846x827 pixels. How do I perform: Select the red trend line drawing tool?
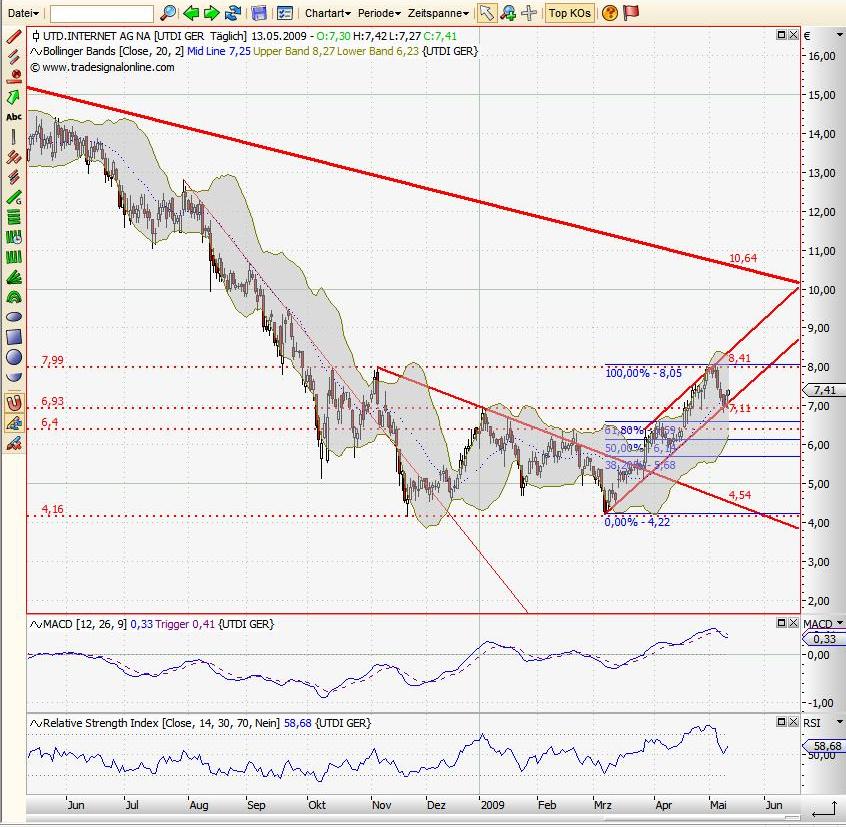[x=14, y=36]
